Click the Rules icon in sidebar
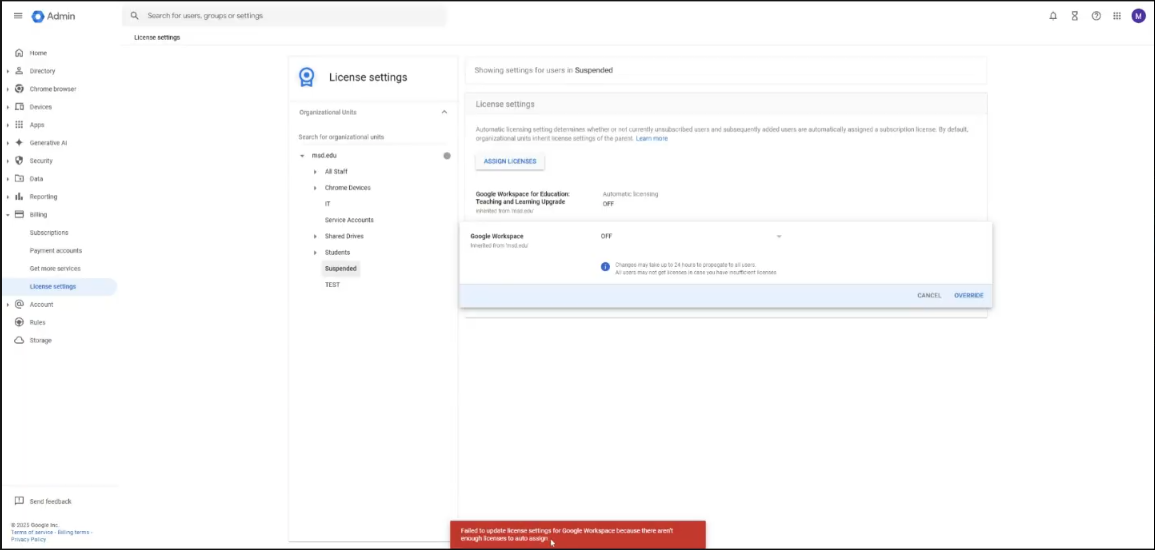This screenshot has width=1155, height=550. 19,322
